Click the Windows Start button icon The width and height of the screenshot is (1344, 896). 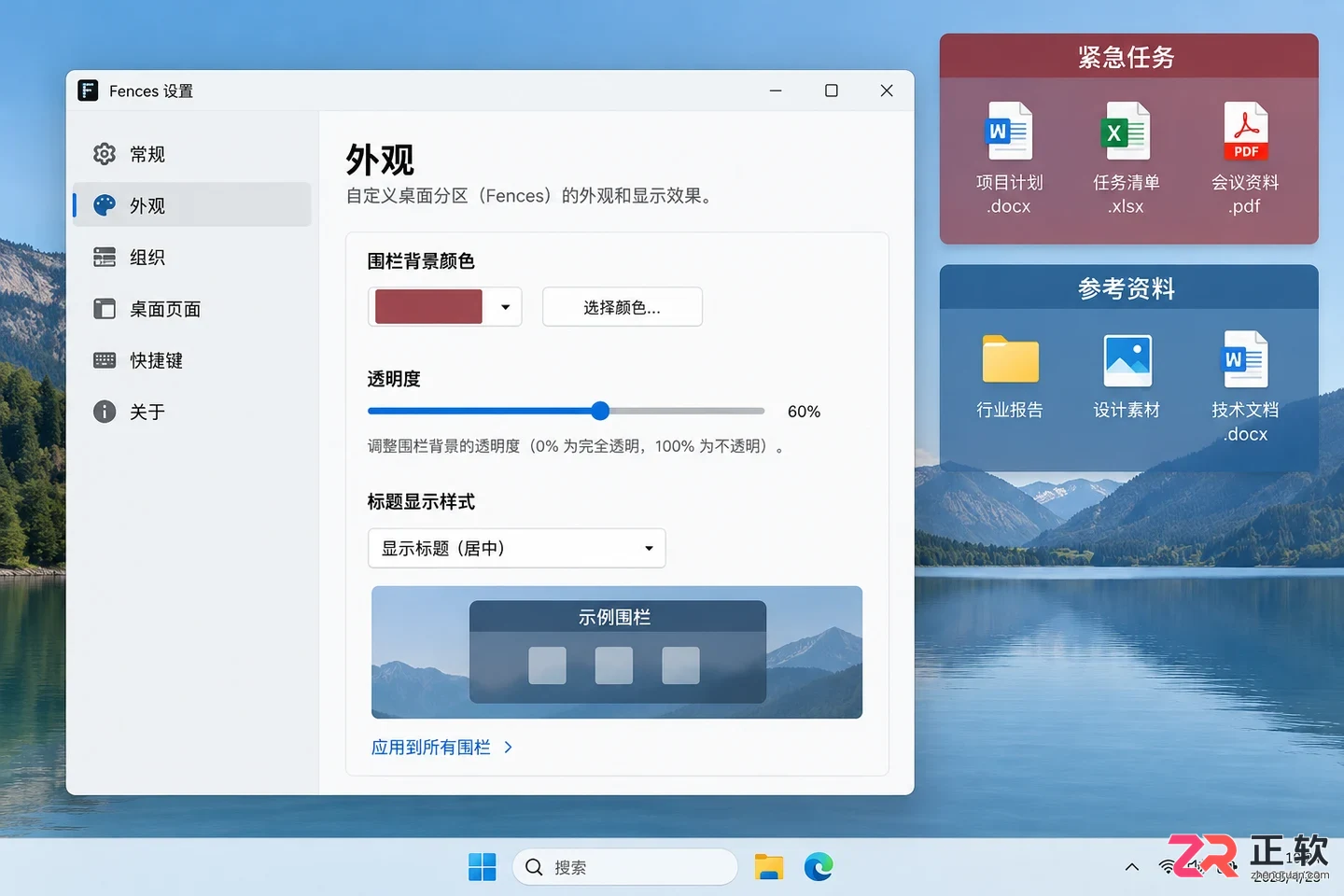(x=482, y=867)
